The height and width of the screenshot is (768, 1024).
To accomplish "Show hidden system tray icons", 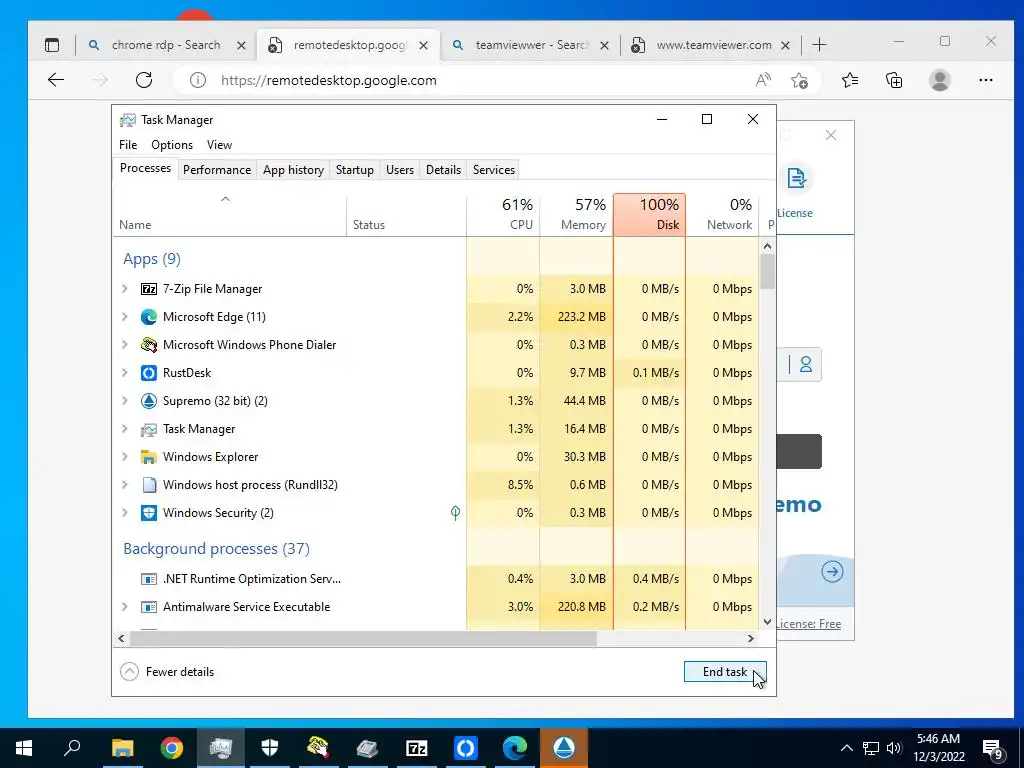I will pos(846,748).
